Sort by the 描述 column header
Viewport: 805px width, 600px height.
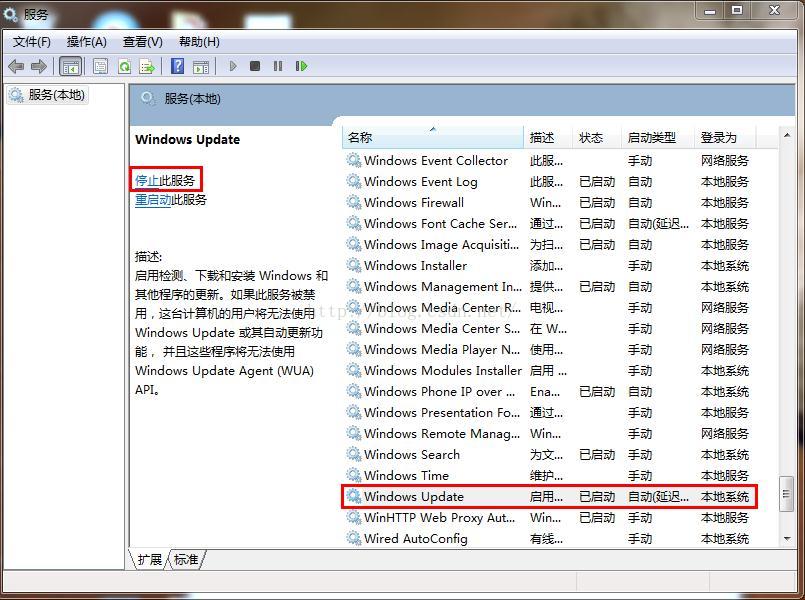click(548, 138)
